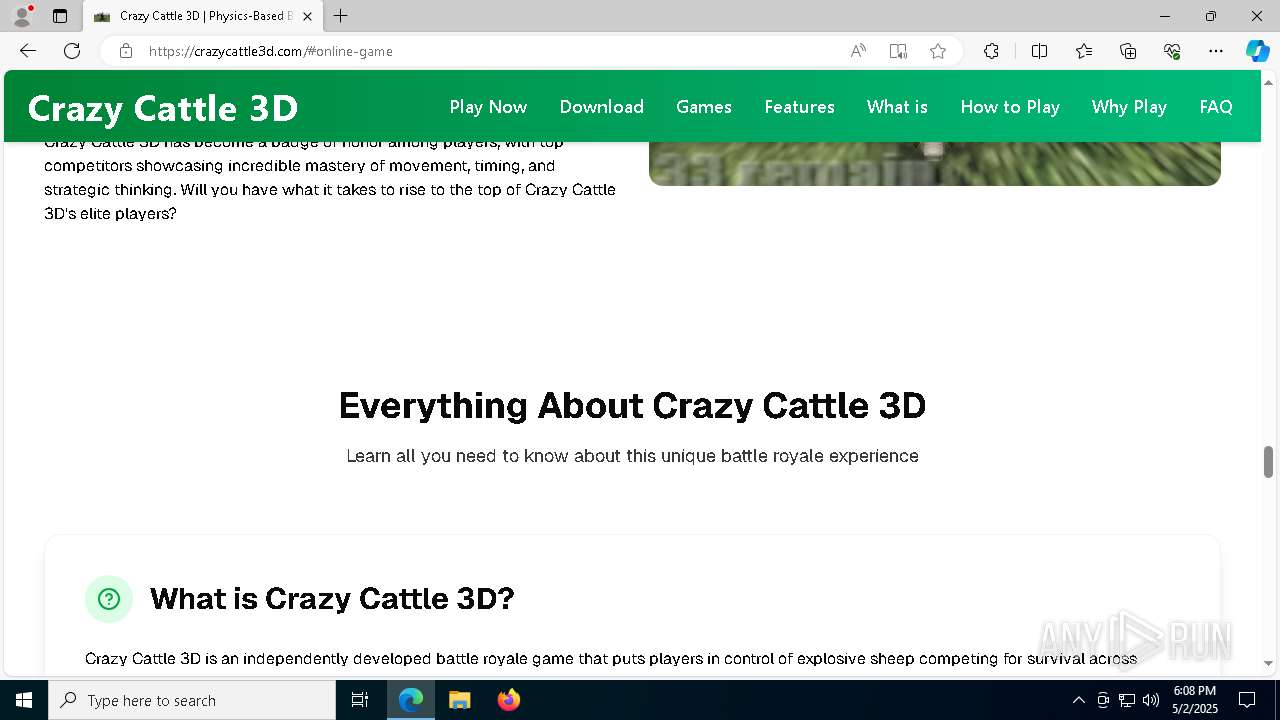The width and height of the screenshot is (1280, 720).
Task: Open Settings and more menu
Action: (x=1216, y=51)
